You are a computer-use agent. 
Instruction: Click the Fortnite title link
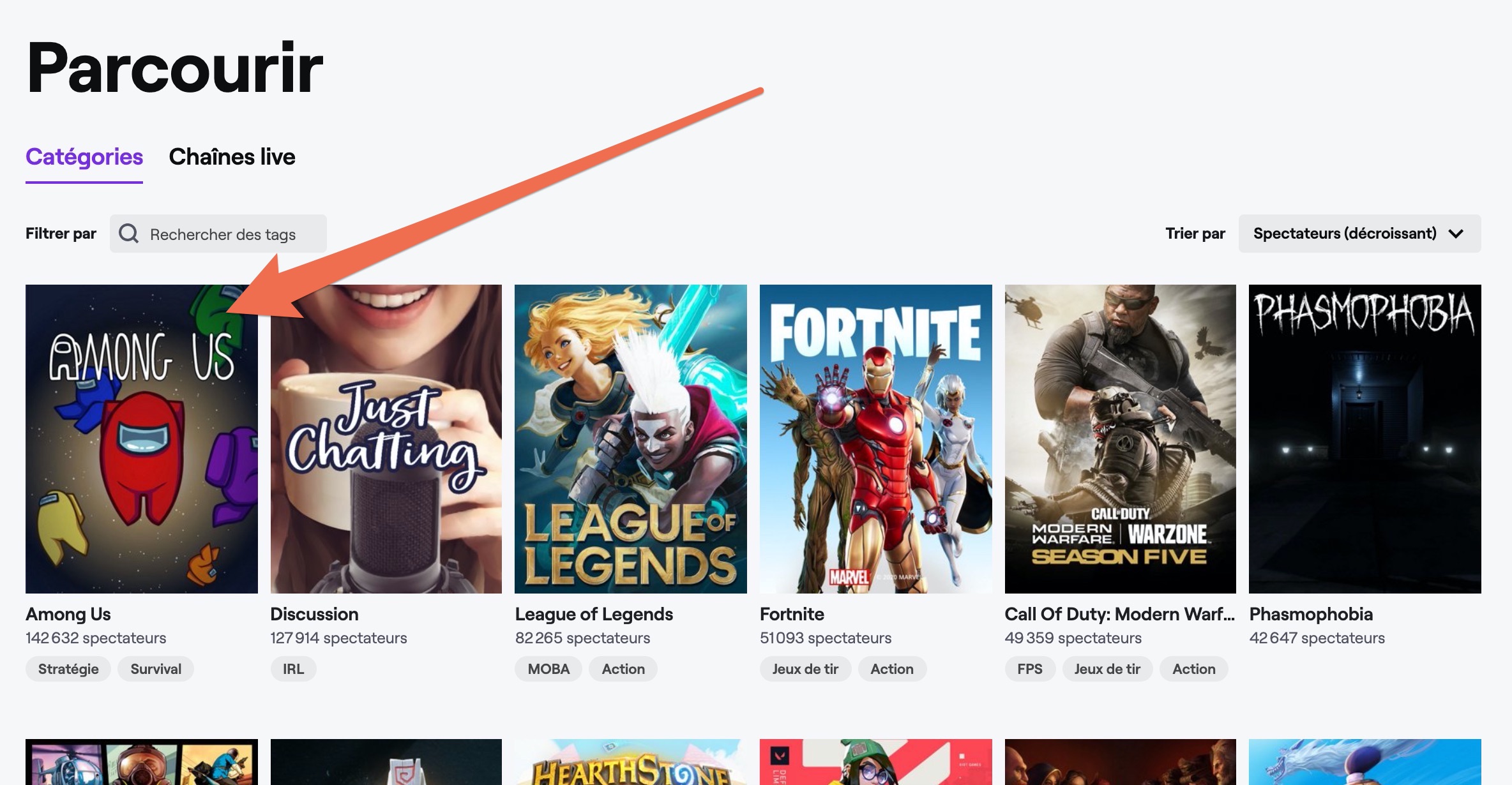tap(792, 614)
